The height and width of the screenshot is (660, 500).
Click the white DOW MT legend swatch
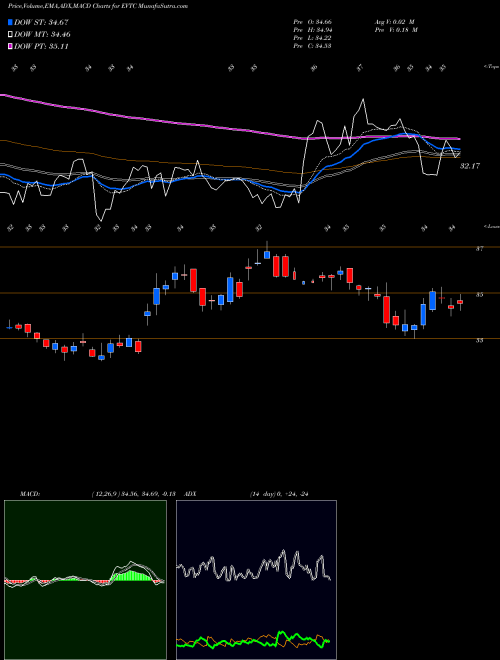click(11, 35)
